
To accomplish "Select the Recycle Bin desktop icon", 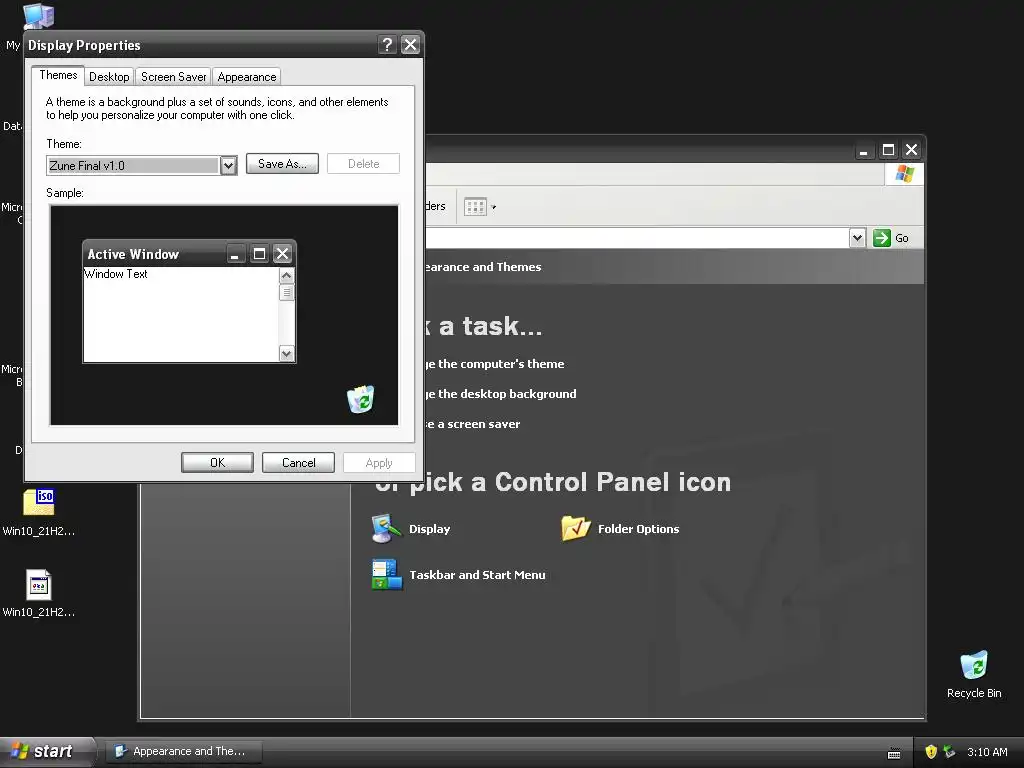I will pyautogui.click(x=974, y=675).
